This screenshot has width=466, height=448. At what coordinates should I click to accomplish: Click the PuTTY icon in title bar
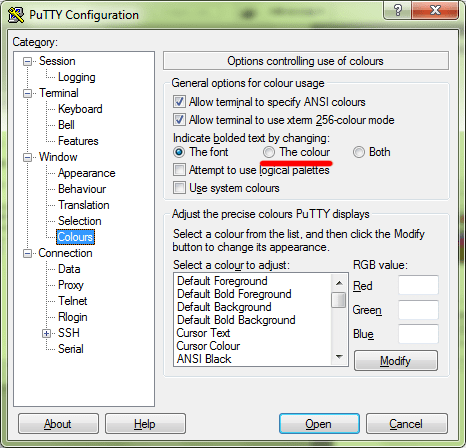[x=15, y=15]
